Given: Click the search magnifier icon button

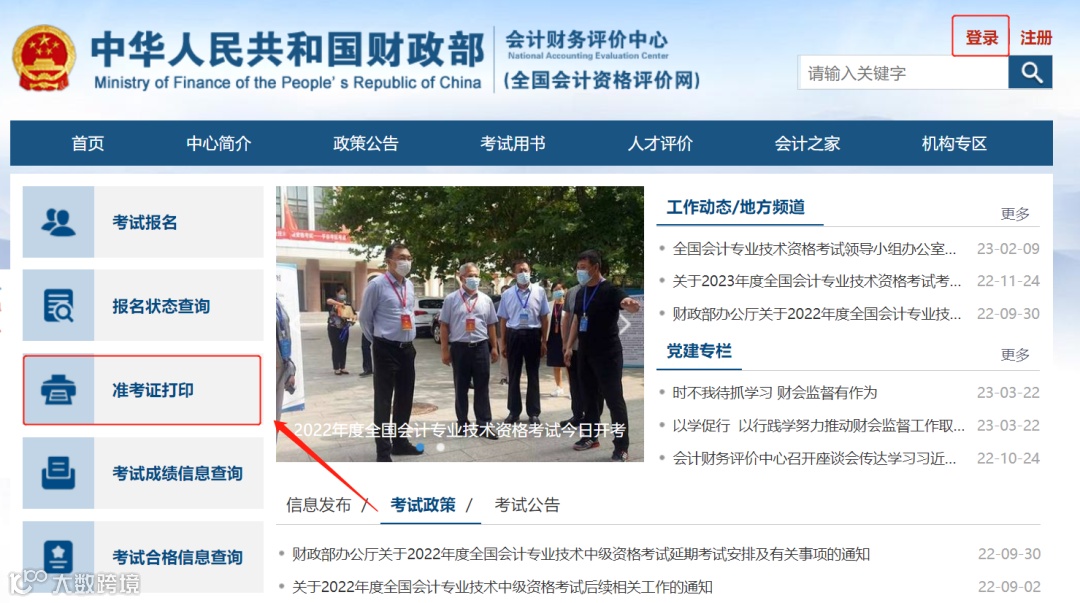Looking at the screenshot, I should tap(1030, 72).
